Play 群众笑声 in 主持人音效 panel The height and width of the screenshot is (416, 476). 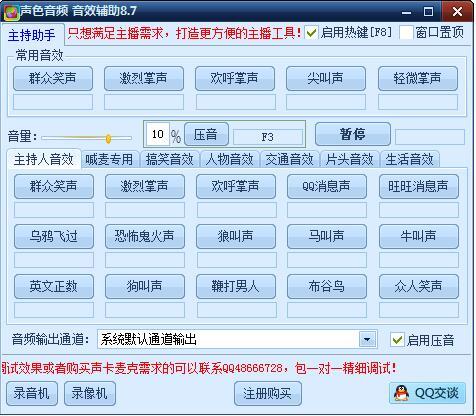(54, 186)
